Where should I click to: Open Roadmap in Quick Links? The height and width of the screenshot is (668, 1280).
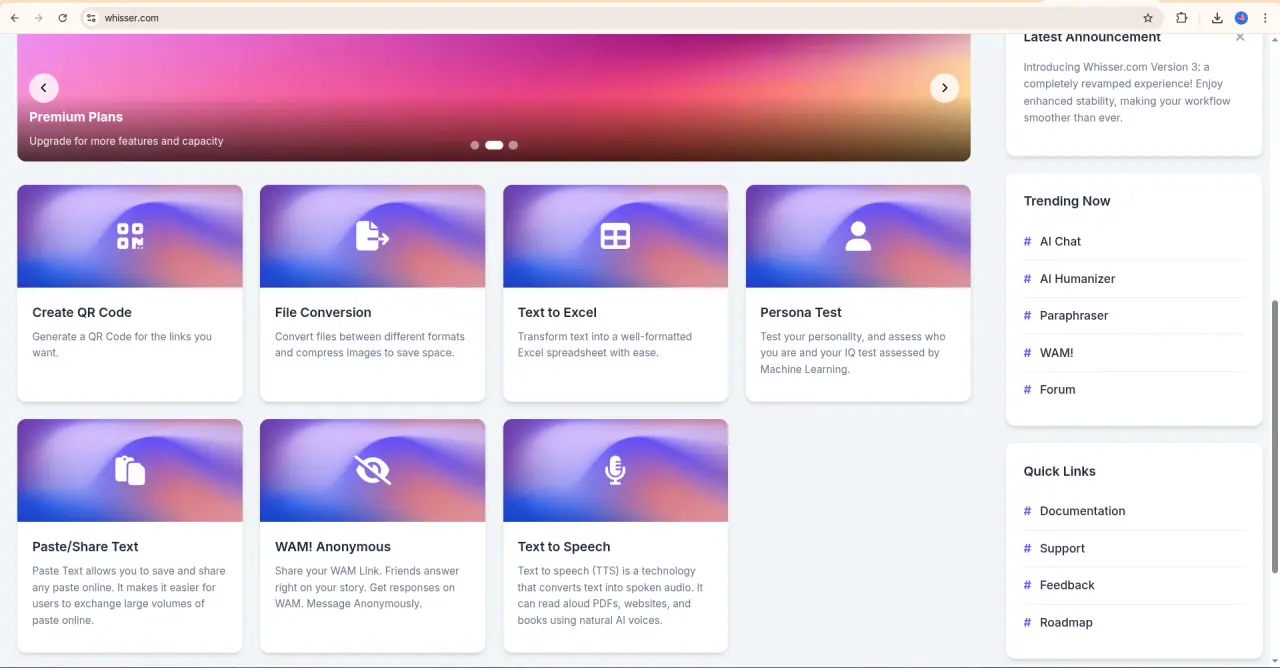pyautogui.click(x=1066, y=622)
